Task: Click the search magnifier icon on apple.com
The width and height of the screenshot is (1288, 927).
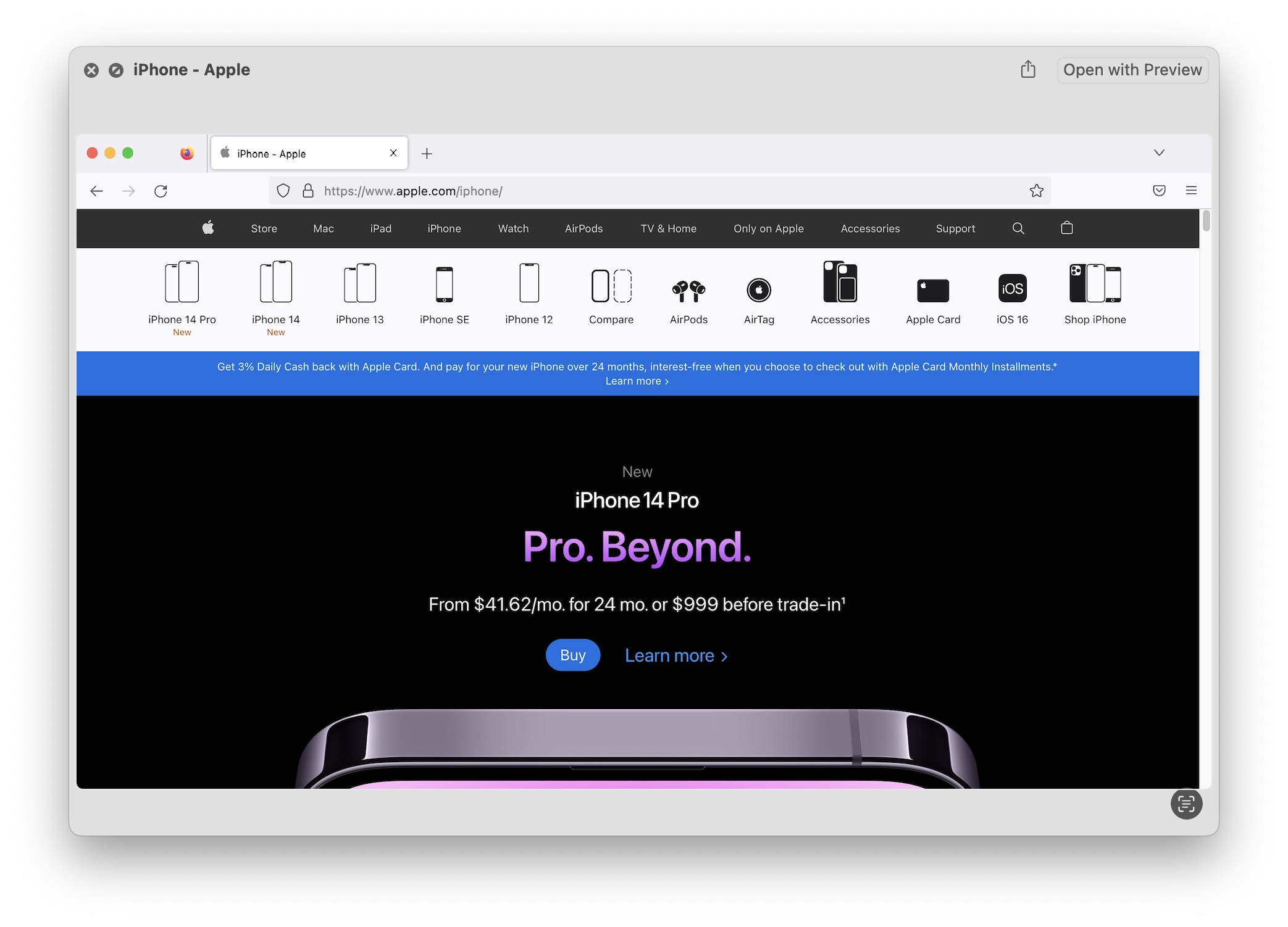Action: [1018, 228]
